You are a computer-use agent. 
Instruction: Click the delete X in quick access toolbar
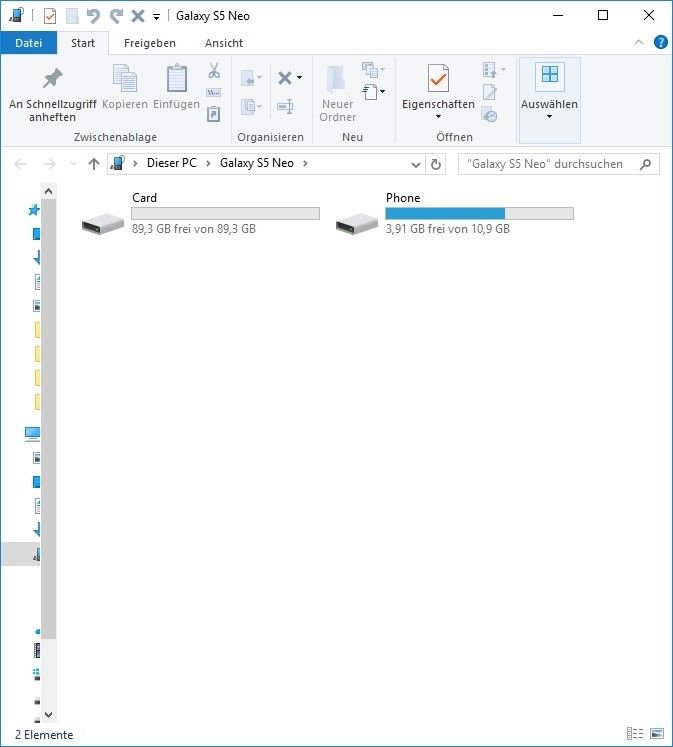pyautogui.click(x=138, y=16)
